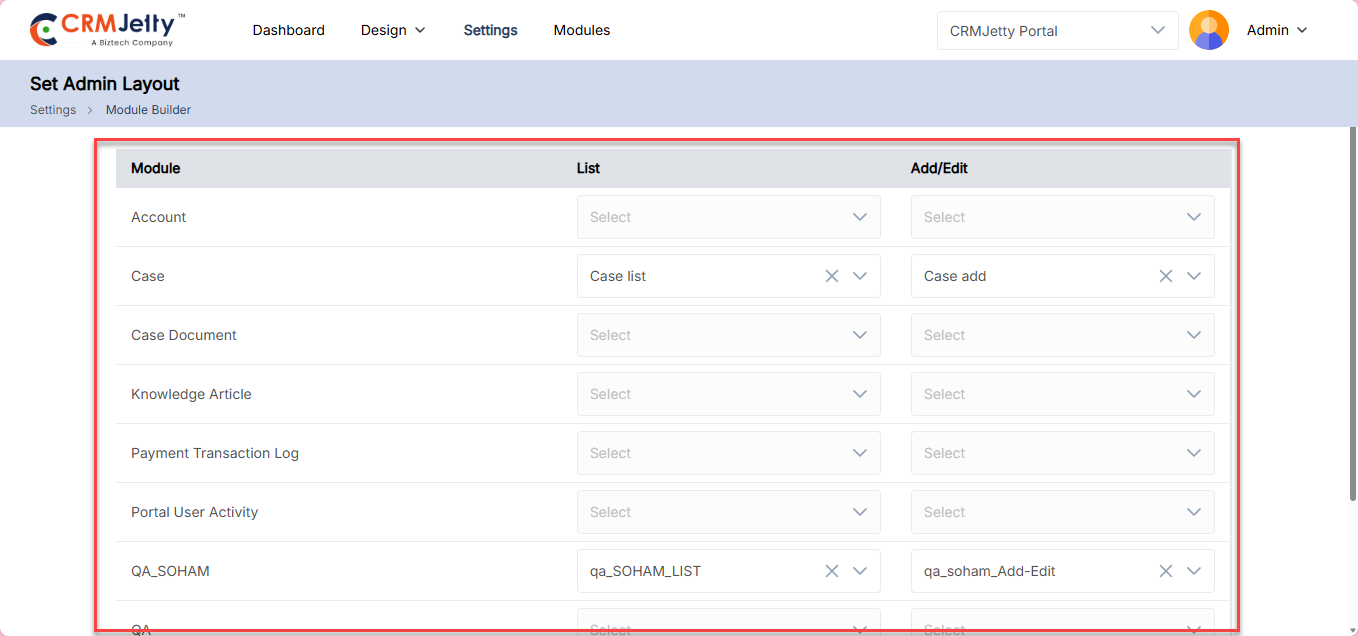Click the Module Builder breadcrumb link
The height and width of the screenshot is (636, 1358).
pyautogui.click(x=148, y=110)
